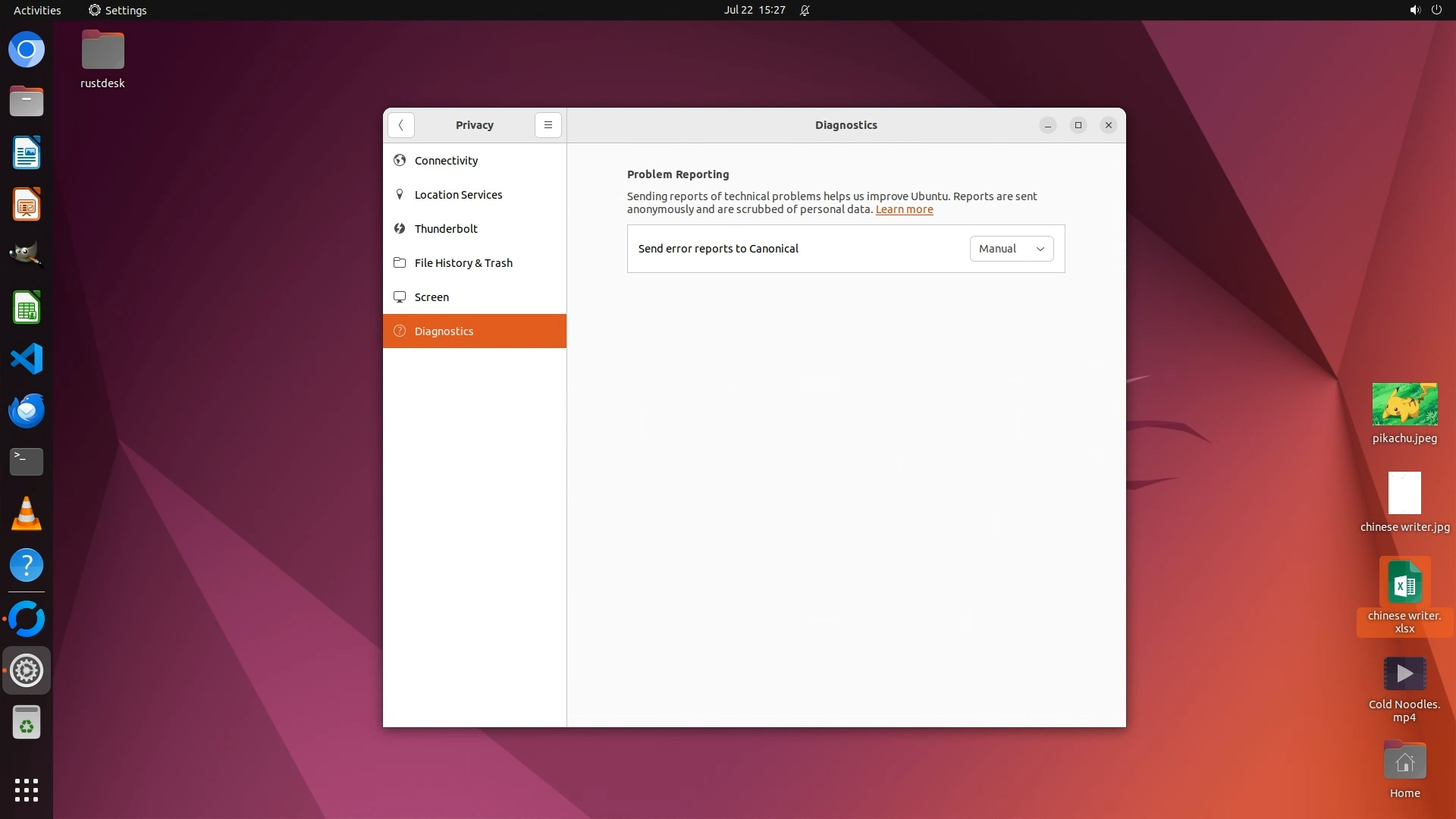This screenshot has width=1456, height=819.
Task: Open the clock and calendar menu
Action: click(x=754, y=10)
